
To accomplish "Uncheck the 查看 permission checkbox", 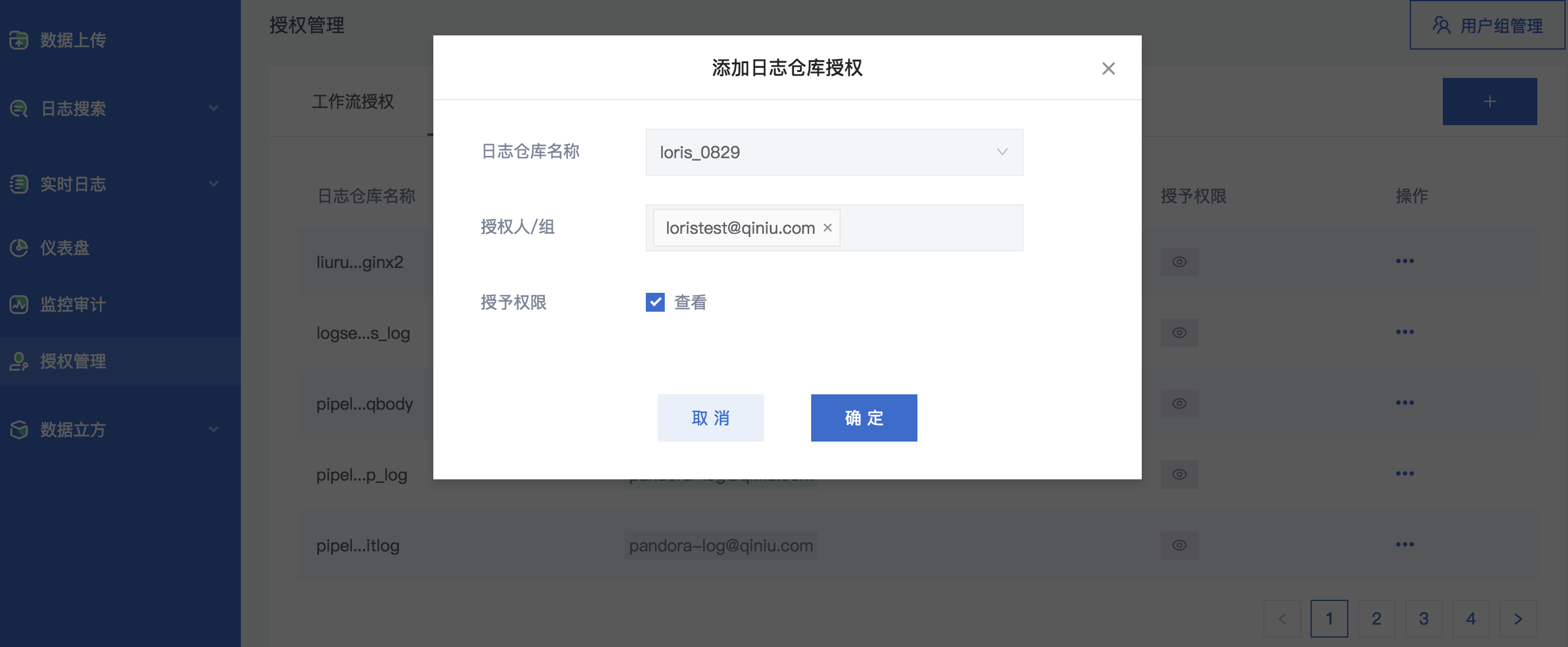I will click(x=655, y=302).
